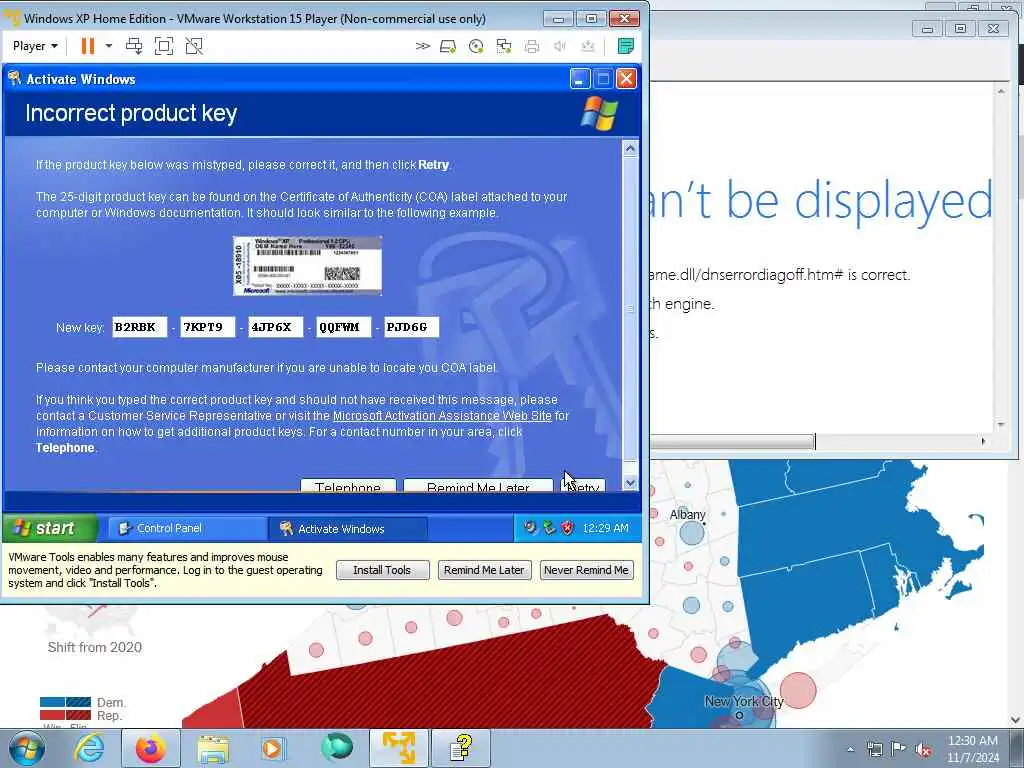This screenshot has width=1024, height=768.
Task: Click the Dem. legend color swatch
Action: (x=65, y=702)
